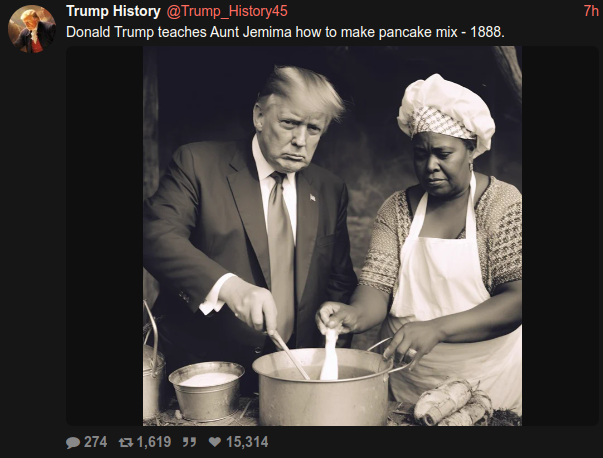Click the reply speech bubble icon
Screen dimensions: 603x458
73,442
